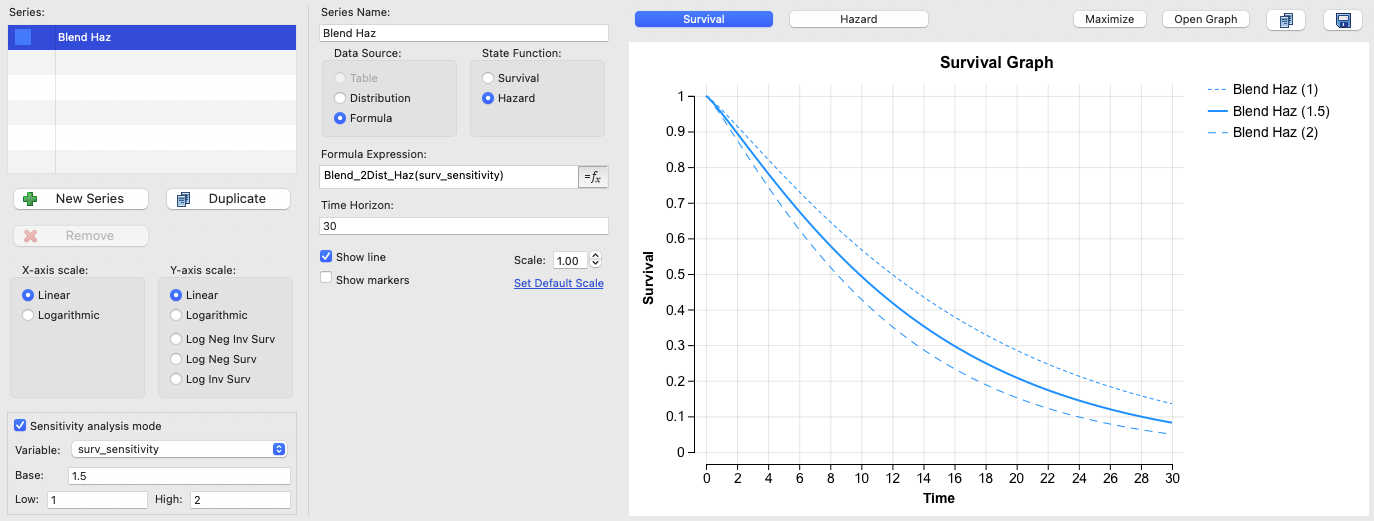Click the Scale stepper arrows

coord(596,260)
